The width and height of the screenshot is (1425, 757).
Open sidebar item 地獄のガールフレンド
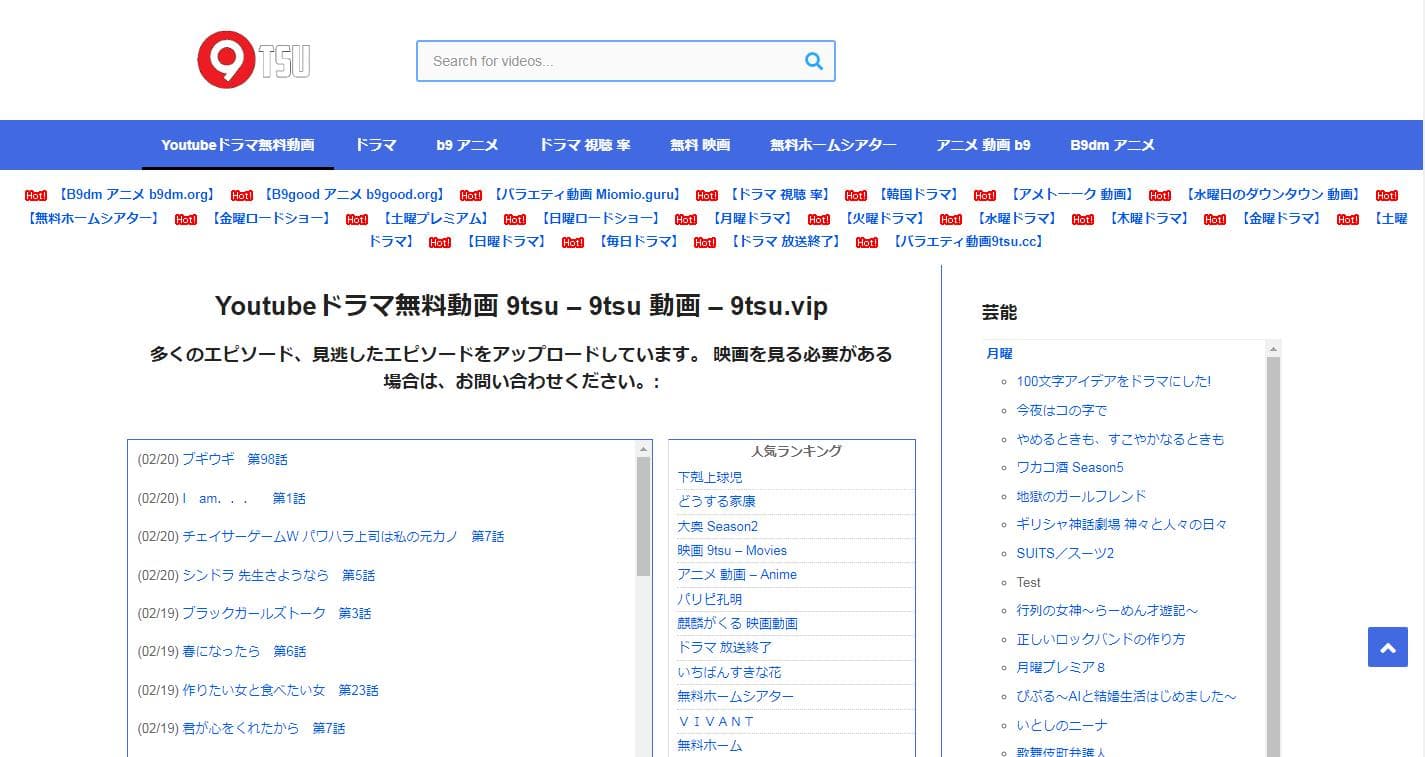coord(1081,496)
